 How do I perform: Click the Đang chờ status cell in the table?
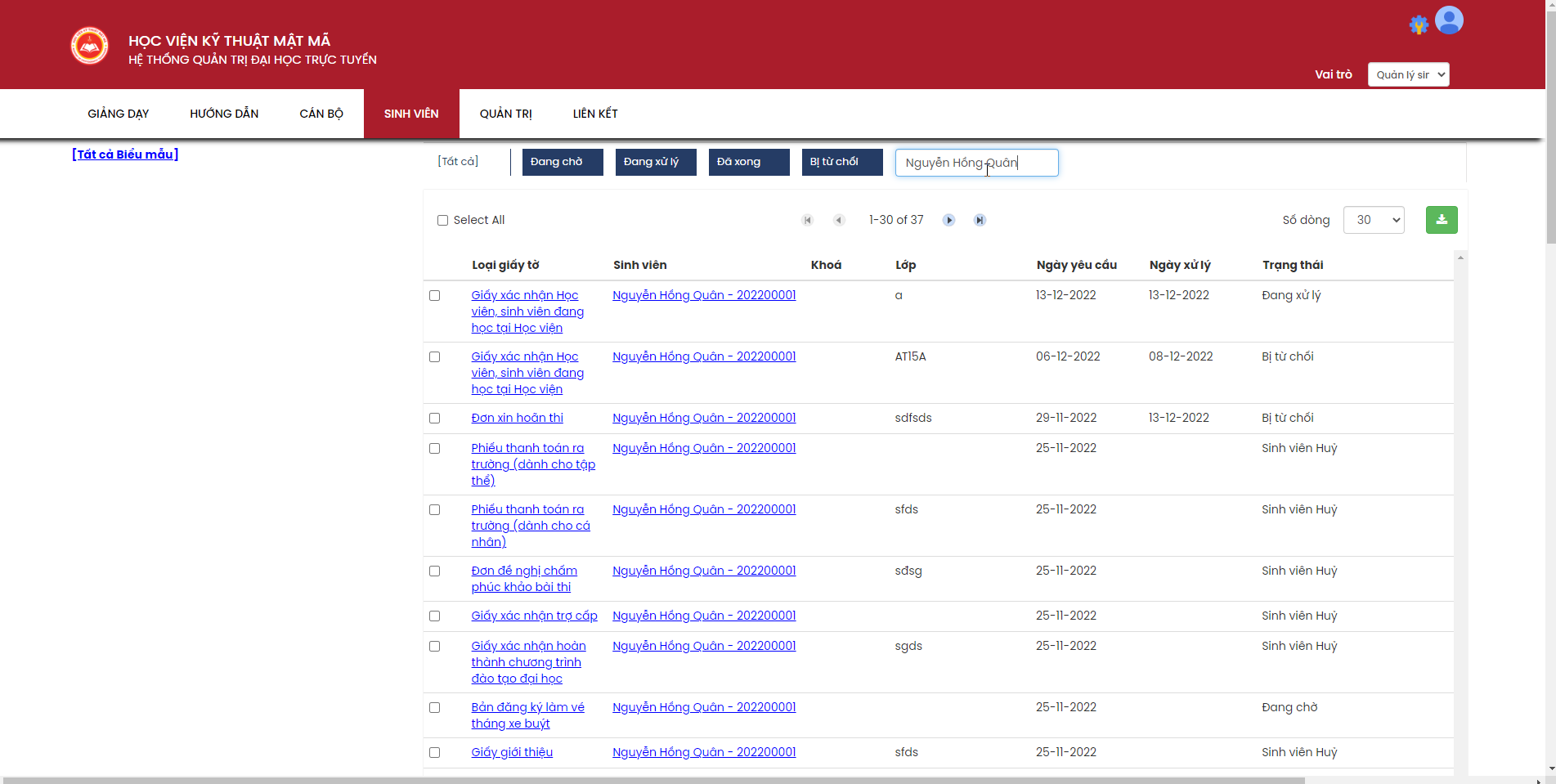(1289, 707)
